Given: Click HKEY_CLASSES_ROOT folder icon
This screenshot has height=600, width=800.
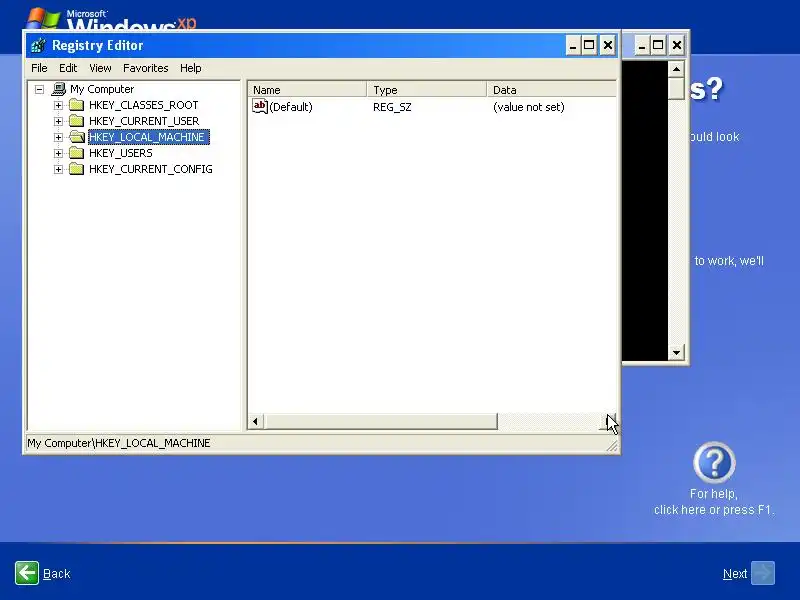Looking at the screenshot, I should tap(77, 105).
